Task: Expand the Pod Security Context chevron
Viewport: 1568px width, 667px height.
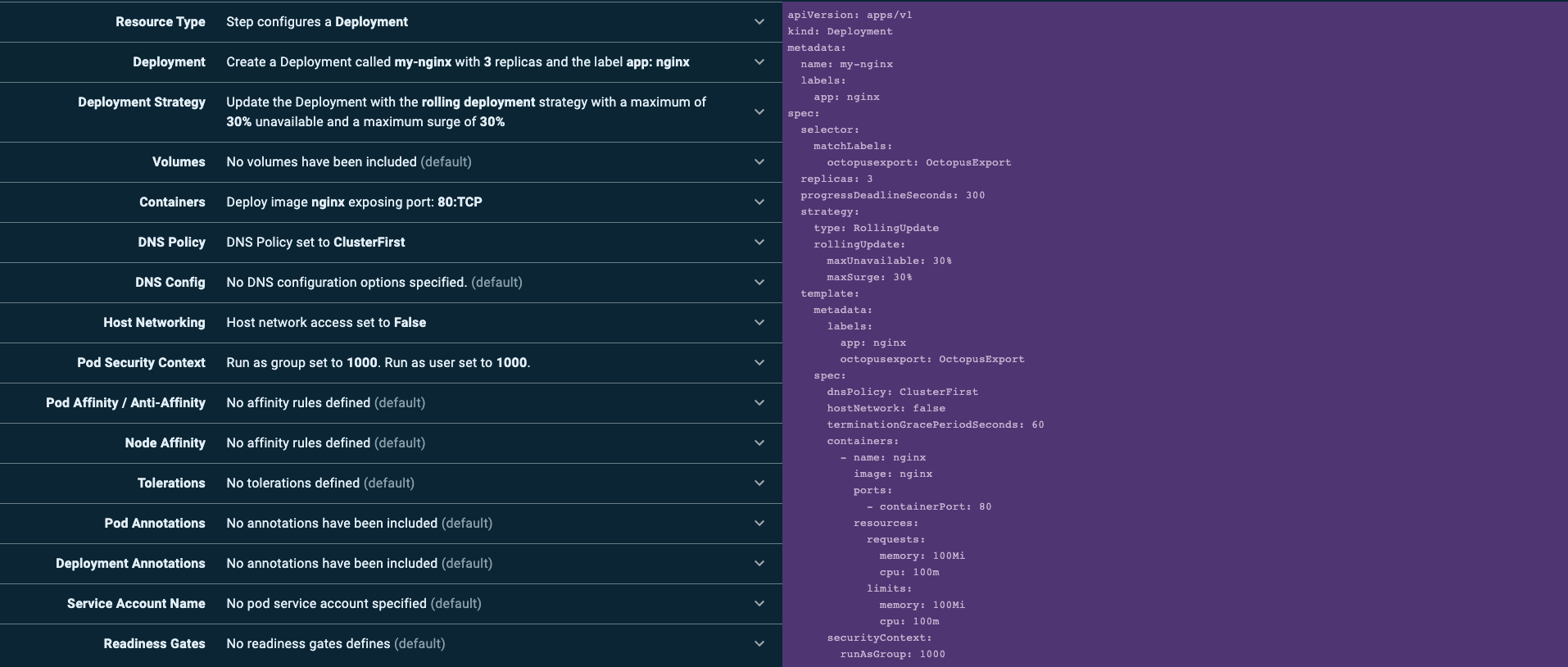Action: [759, 363]
